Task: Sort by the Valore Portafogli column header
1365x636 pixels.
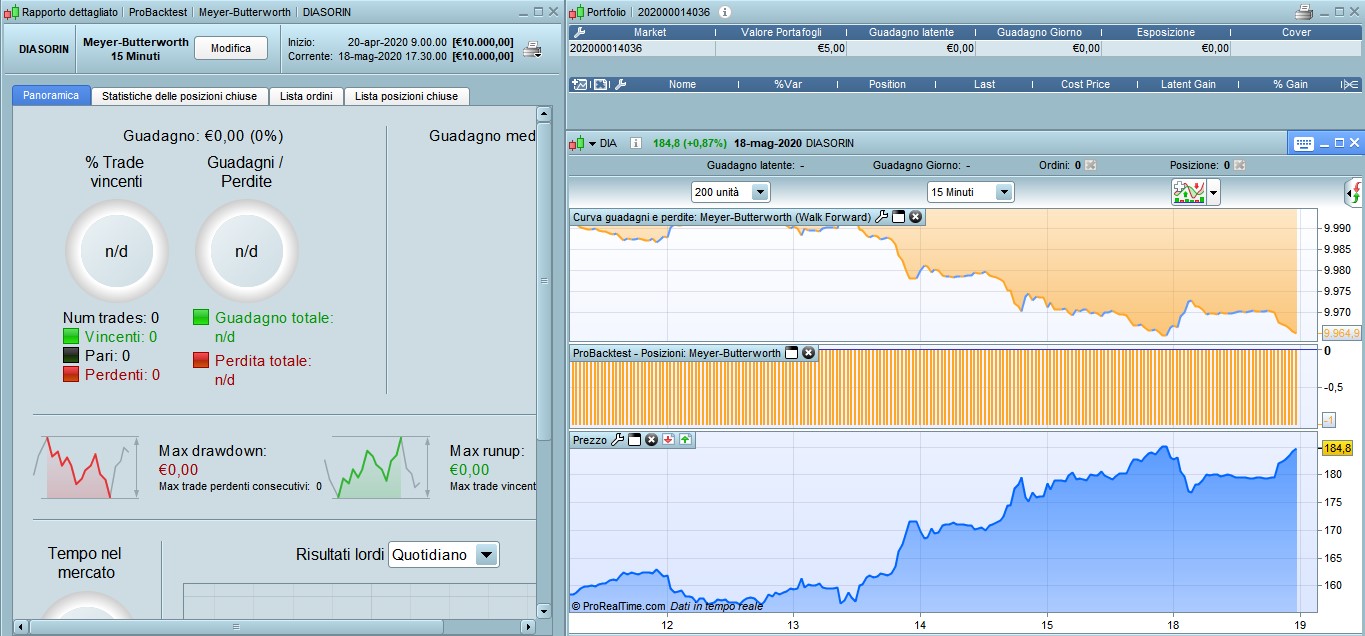Action: point(781,32)
